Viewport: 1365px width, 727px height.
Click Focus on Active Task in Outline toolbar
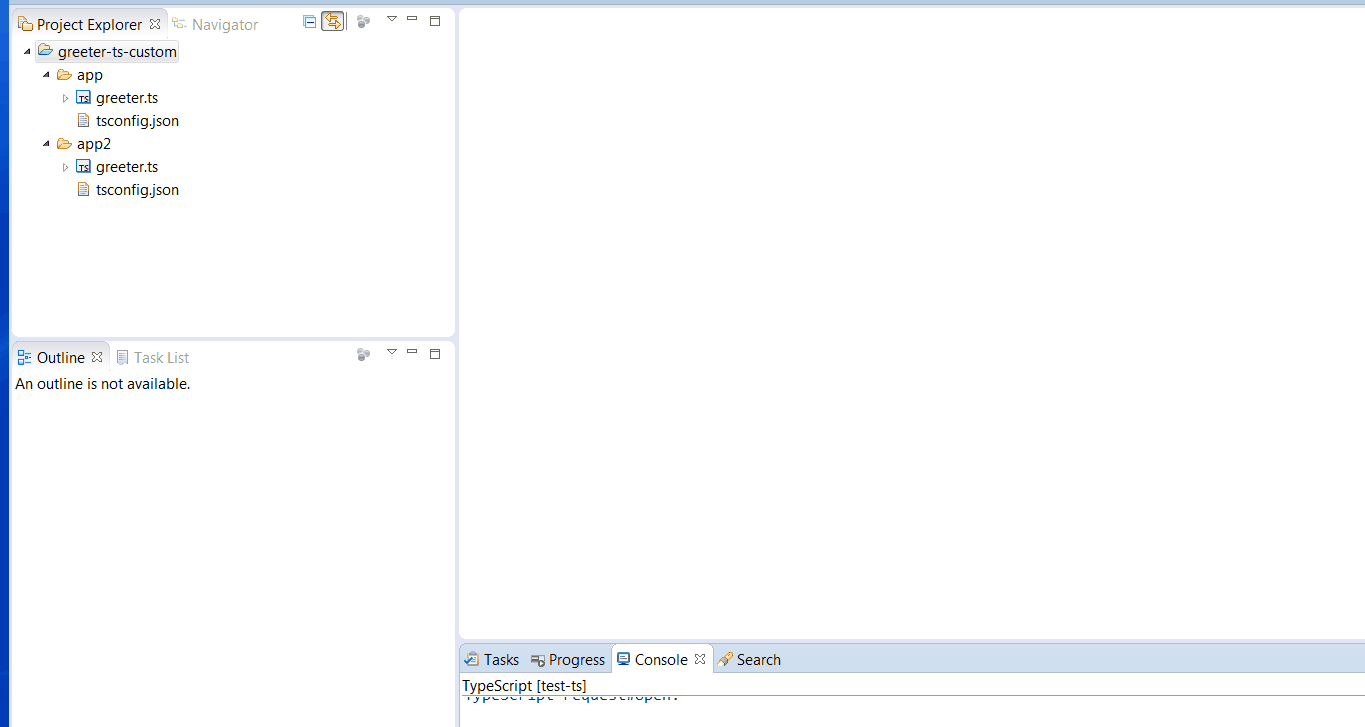pos(363,354)
